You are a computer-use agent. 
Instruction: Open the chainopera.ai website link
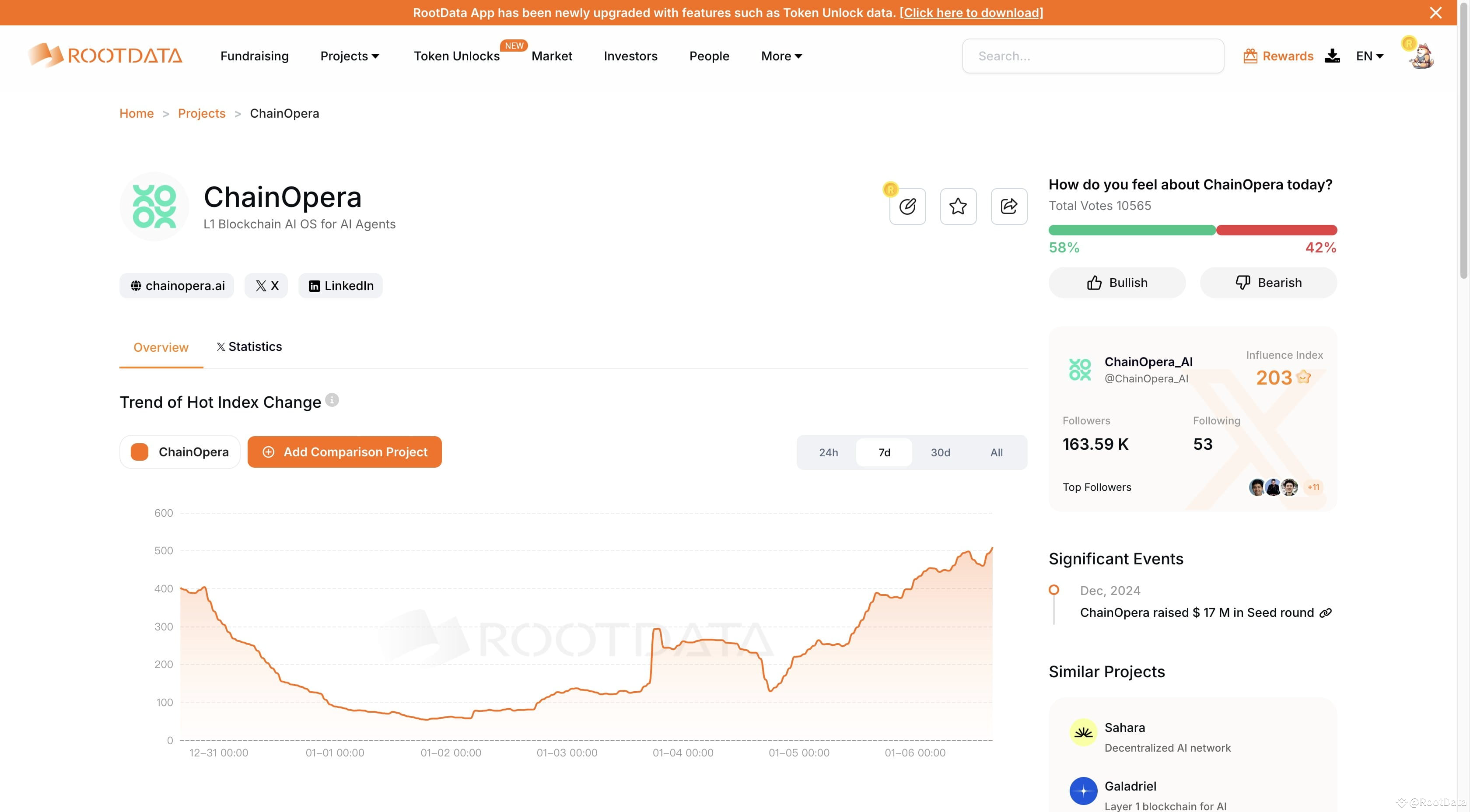pyautogui.click(x=176, y=285)
